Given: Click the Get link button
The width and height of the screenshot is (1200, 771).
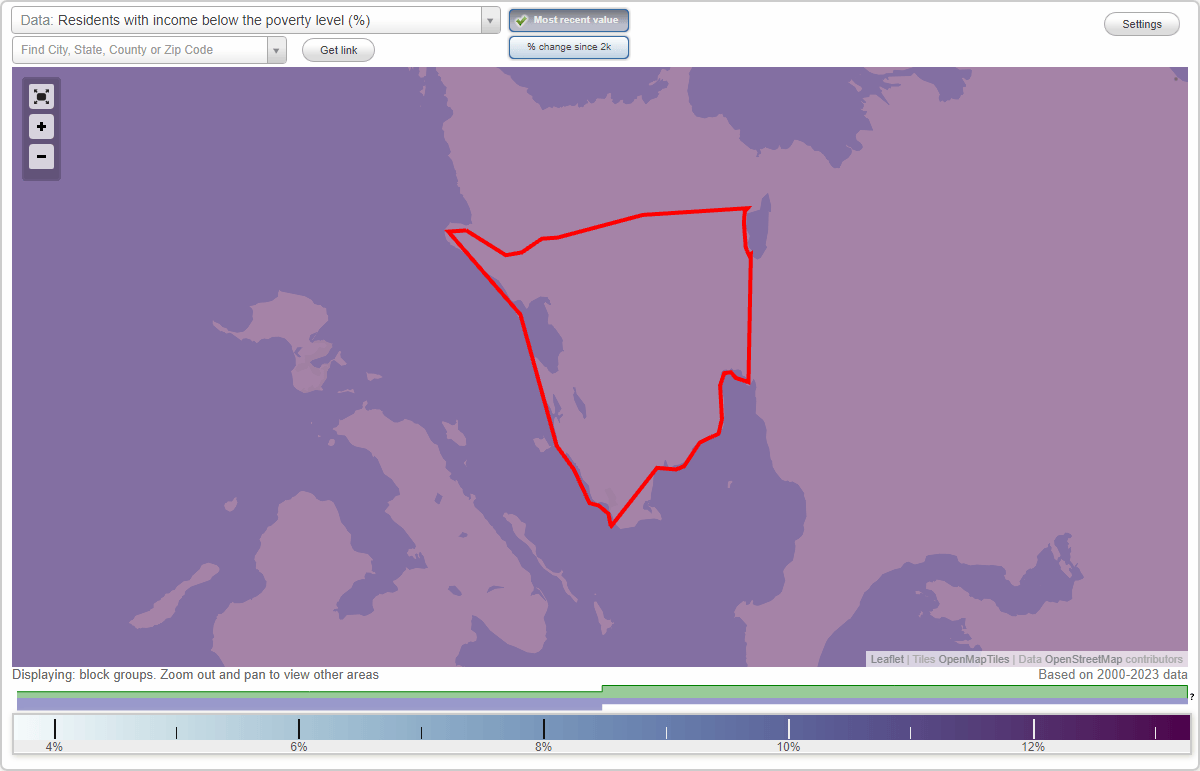Looking at the screenshot, I should (x=338, y=50).
